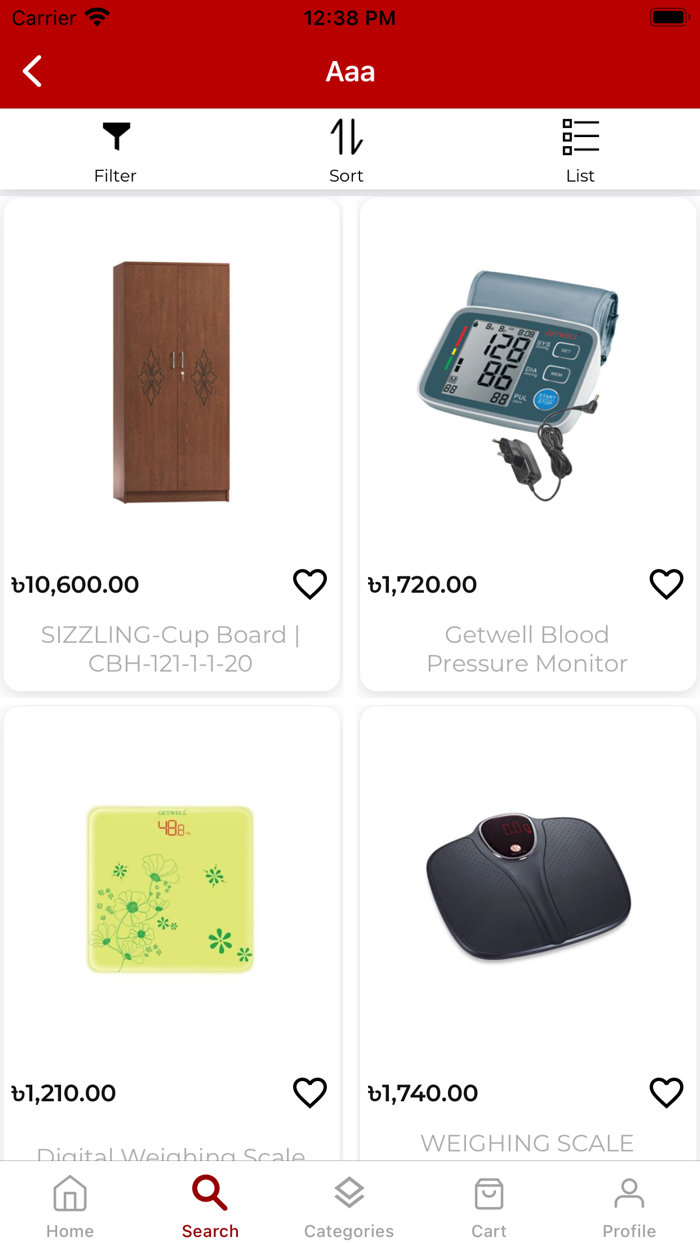Add Getwell Blood Pressure Monitor to wishlist
This screenshot has height=1244, width=700.
tap(666, 584)
